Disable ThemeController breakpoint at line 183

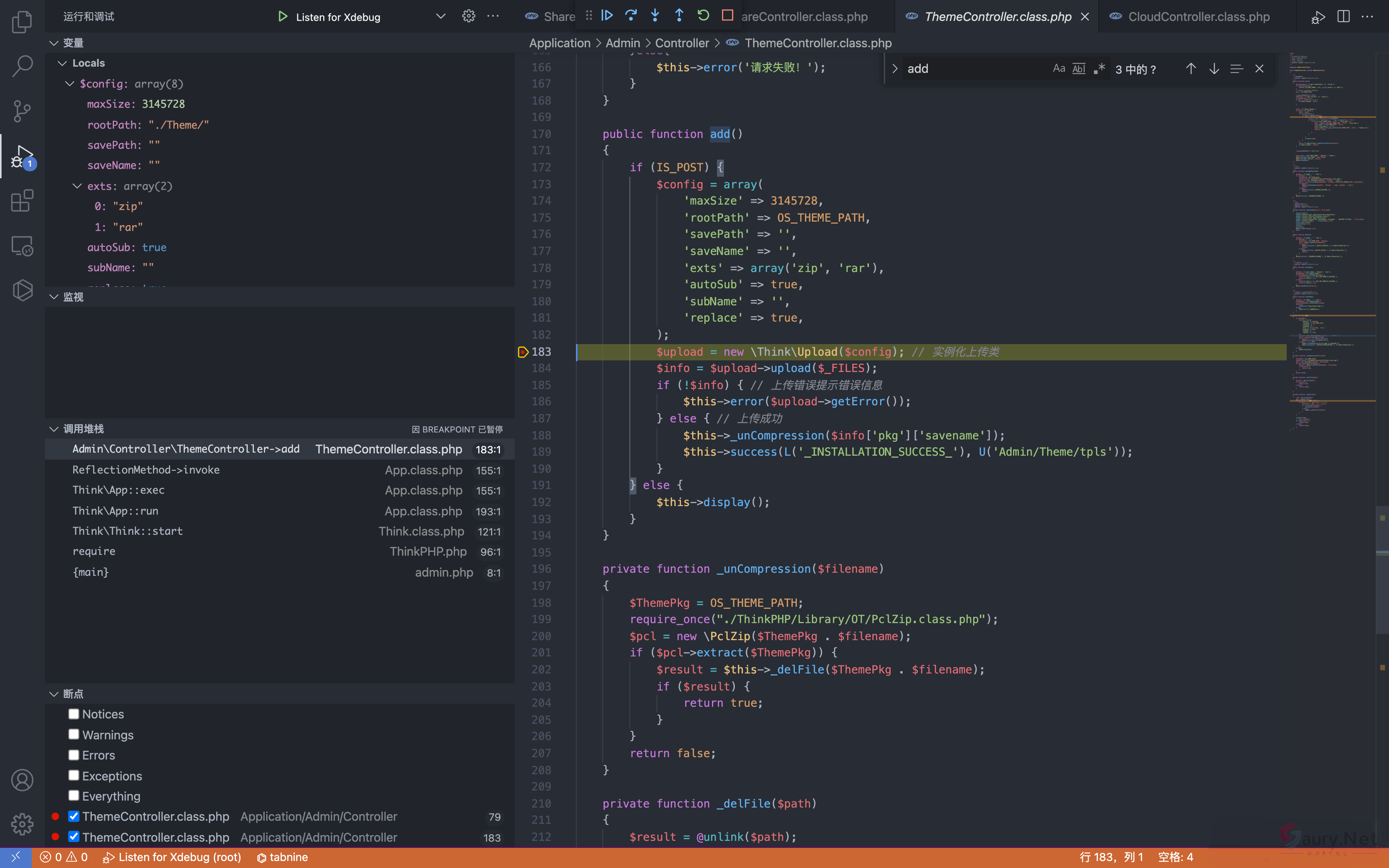[x=74, y=837]
